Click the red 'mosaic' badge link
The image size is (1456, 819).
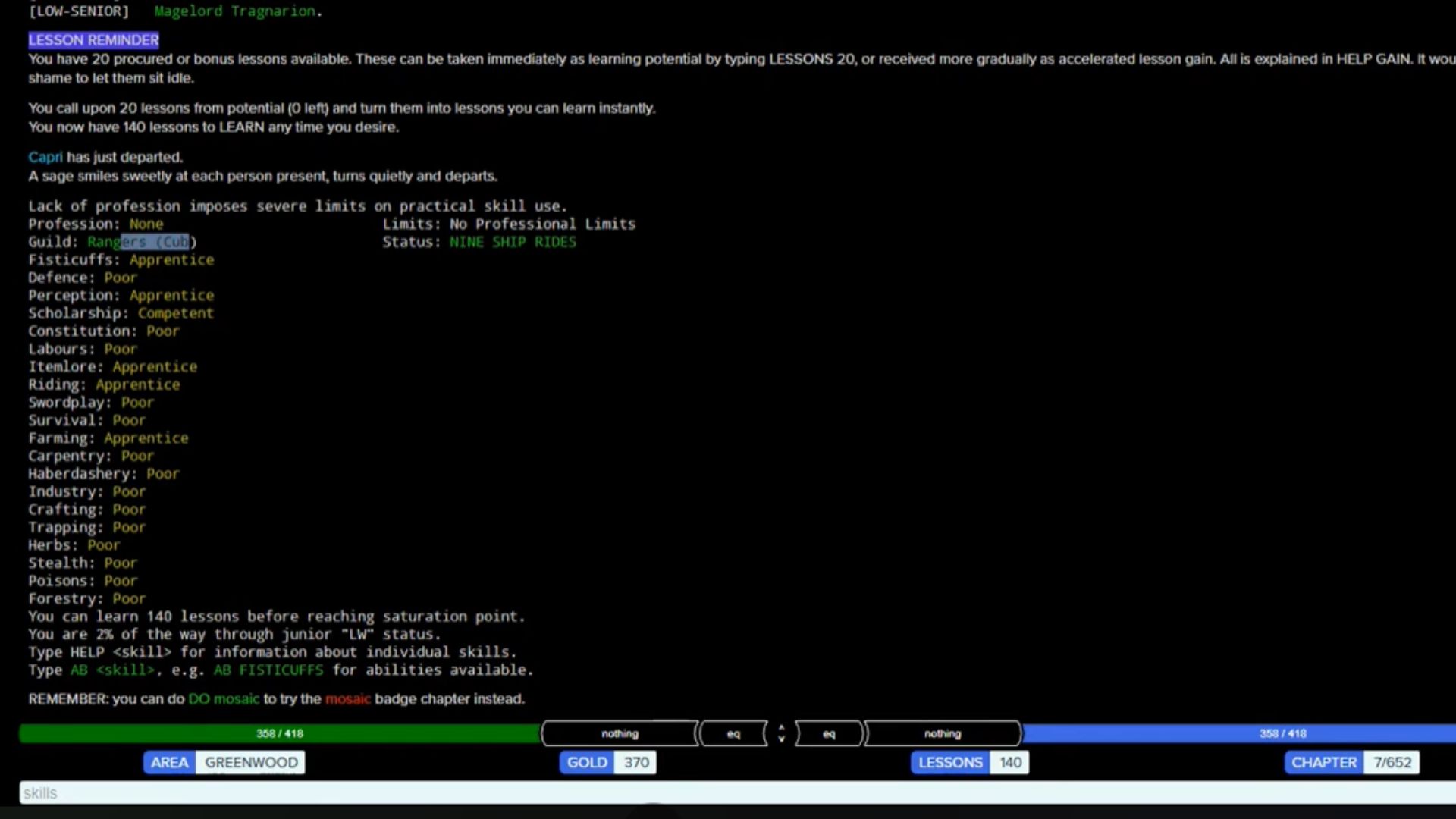coord(347,698)
